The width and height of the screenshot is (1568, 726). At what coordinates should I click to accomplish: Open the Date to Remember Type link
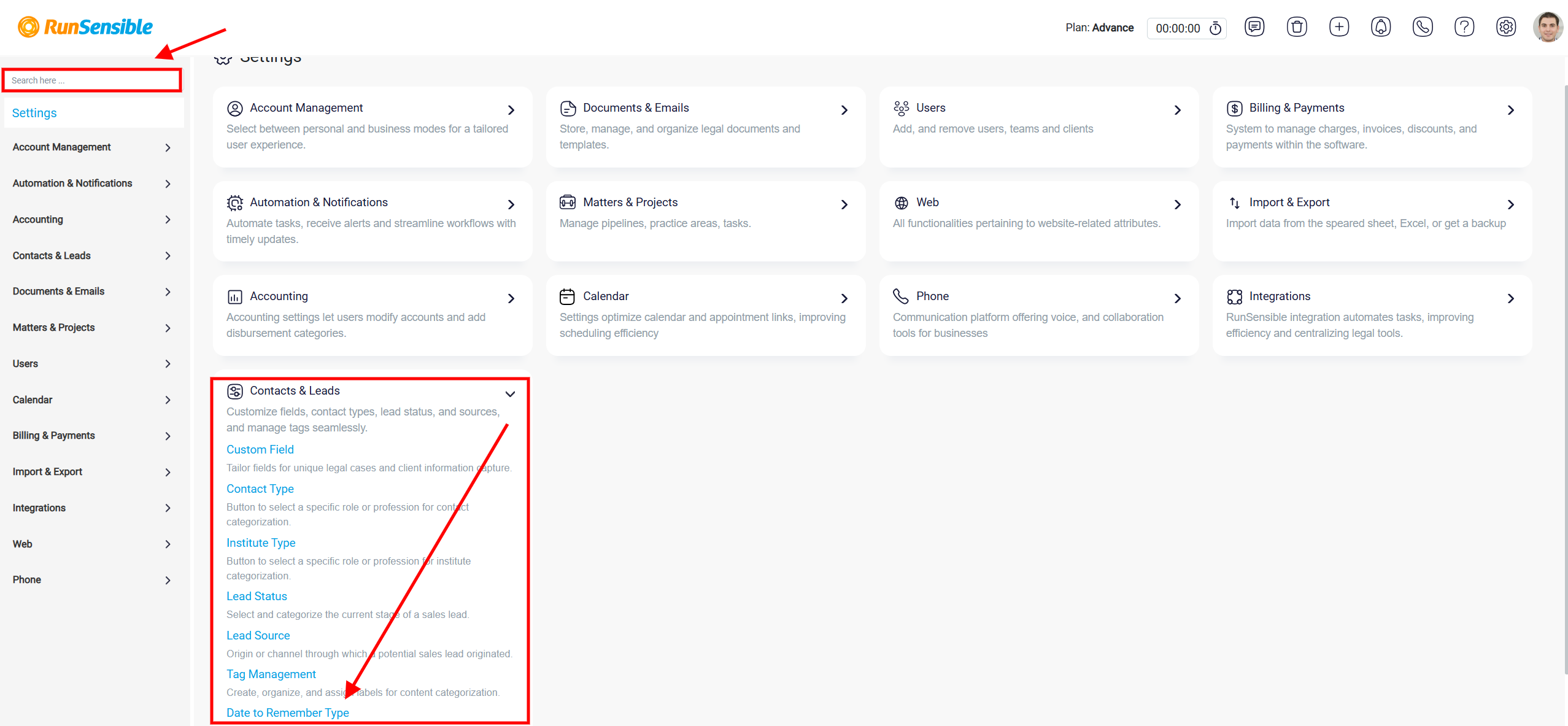(x=288, y=712)
